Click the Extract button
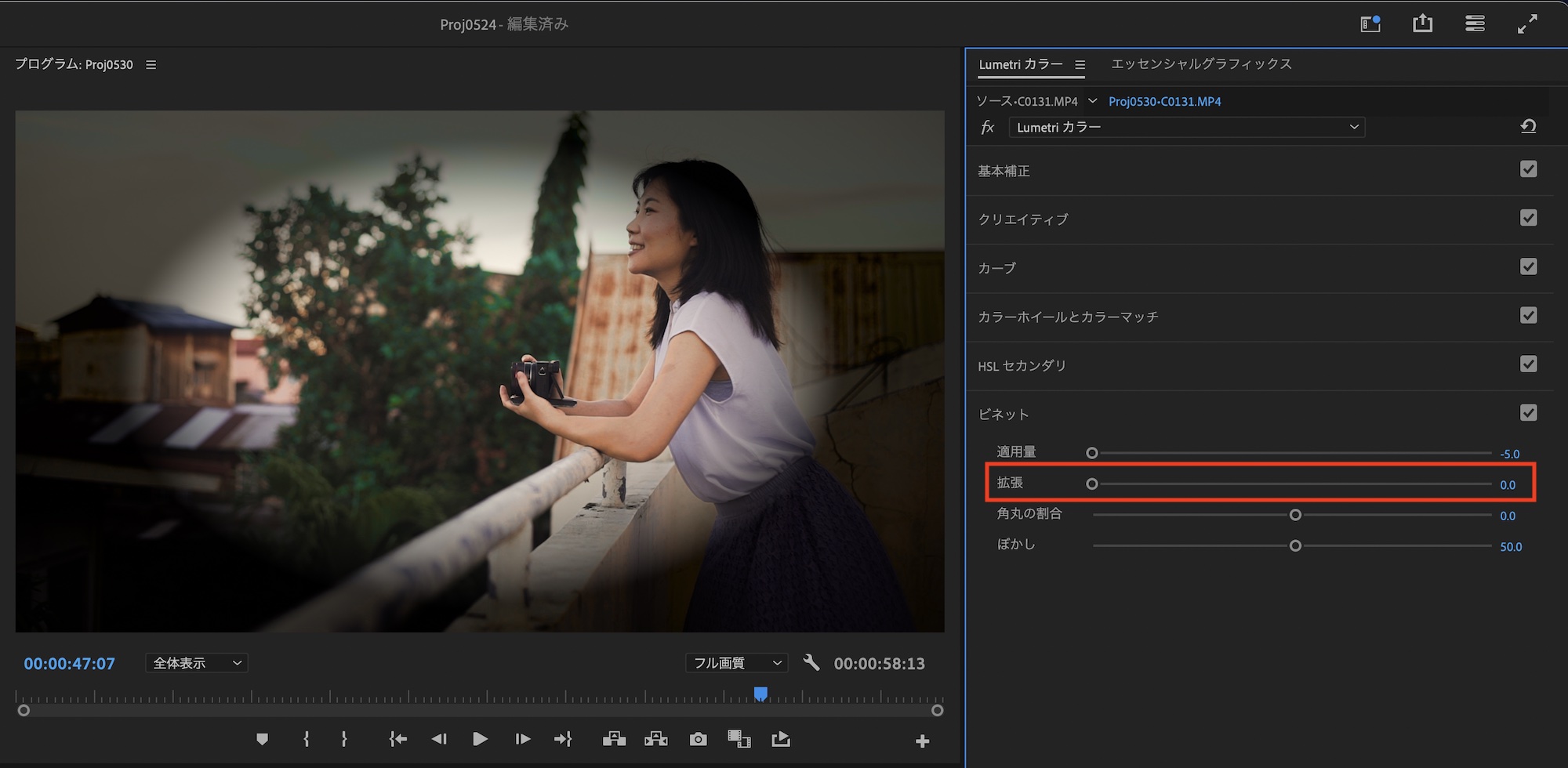 coord(656,739)
